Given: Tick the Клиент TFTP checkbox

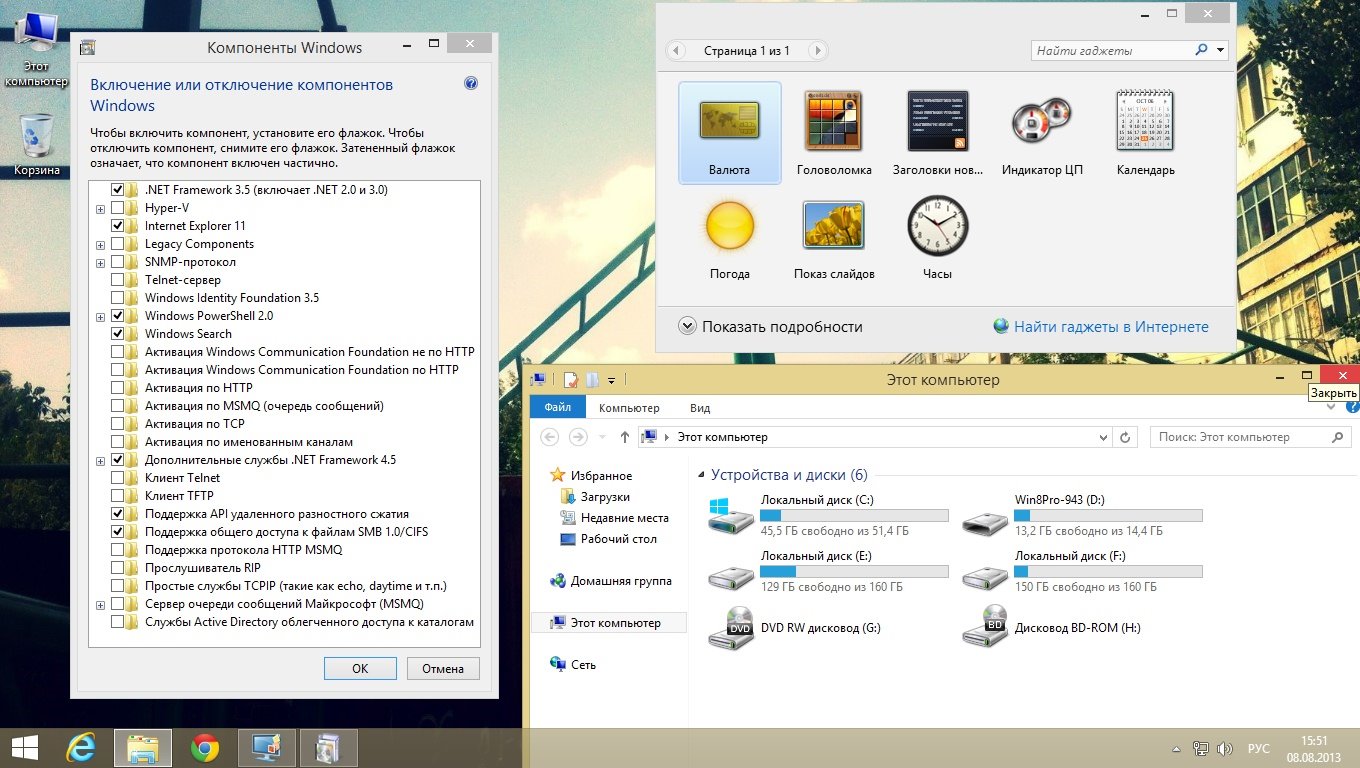Looking at the screenshot, I should coord(118,496).
